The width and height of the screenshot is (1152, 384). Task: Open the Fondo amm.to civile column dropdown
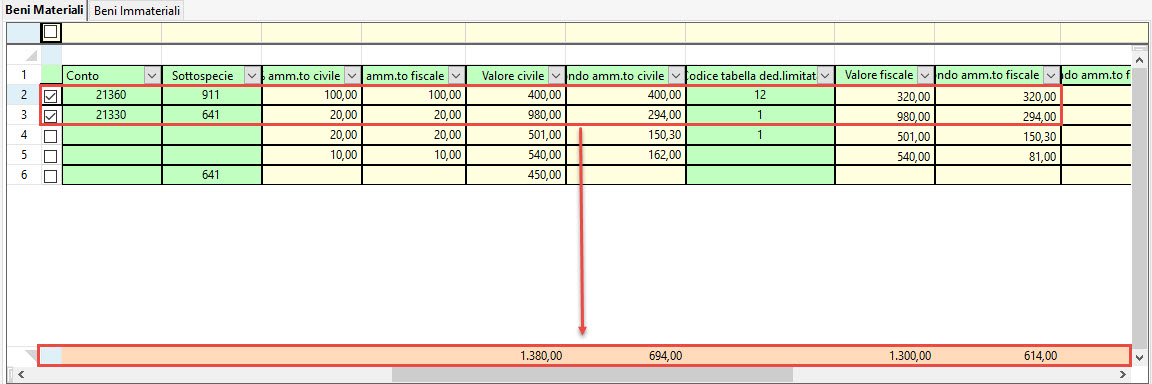coord(676,75)
